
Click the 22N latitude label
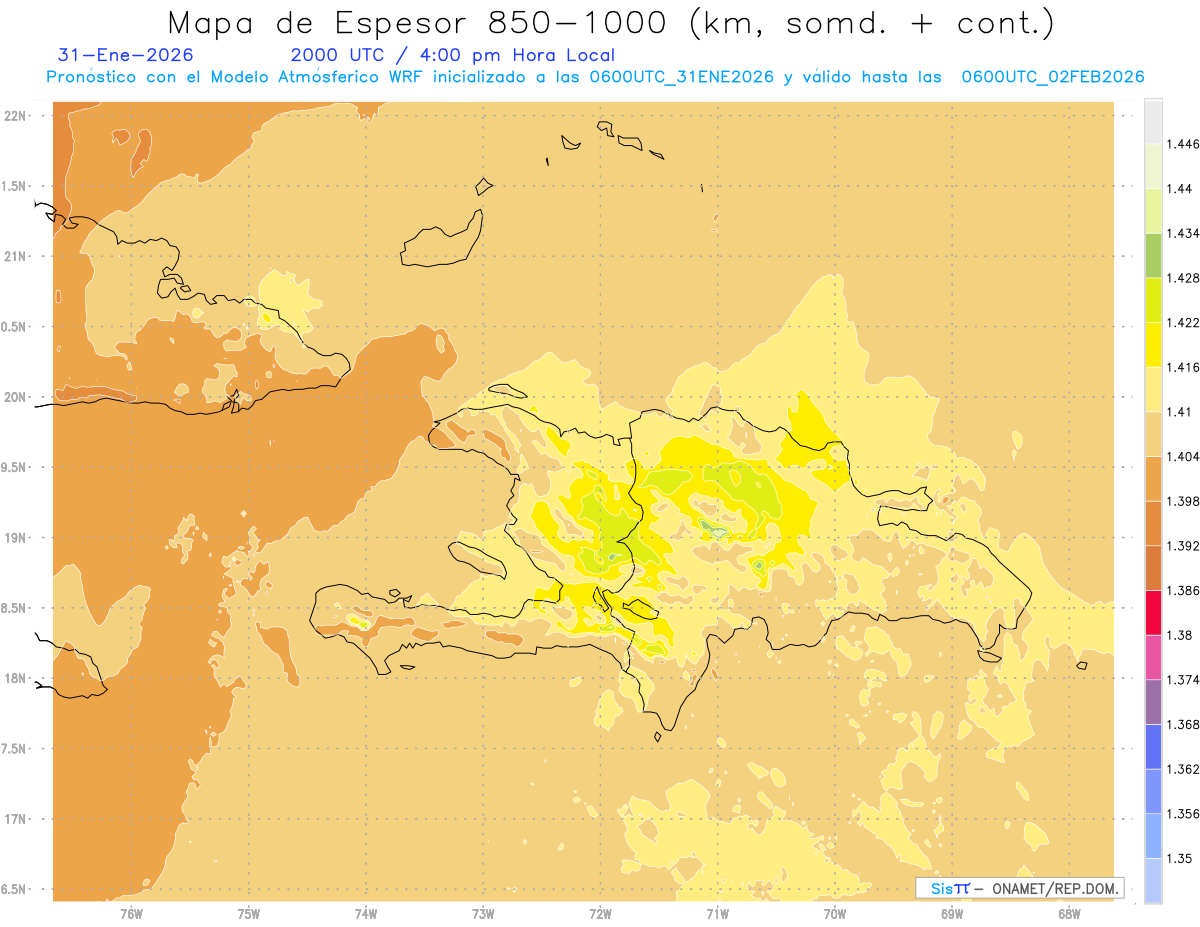coord(15,116)
